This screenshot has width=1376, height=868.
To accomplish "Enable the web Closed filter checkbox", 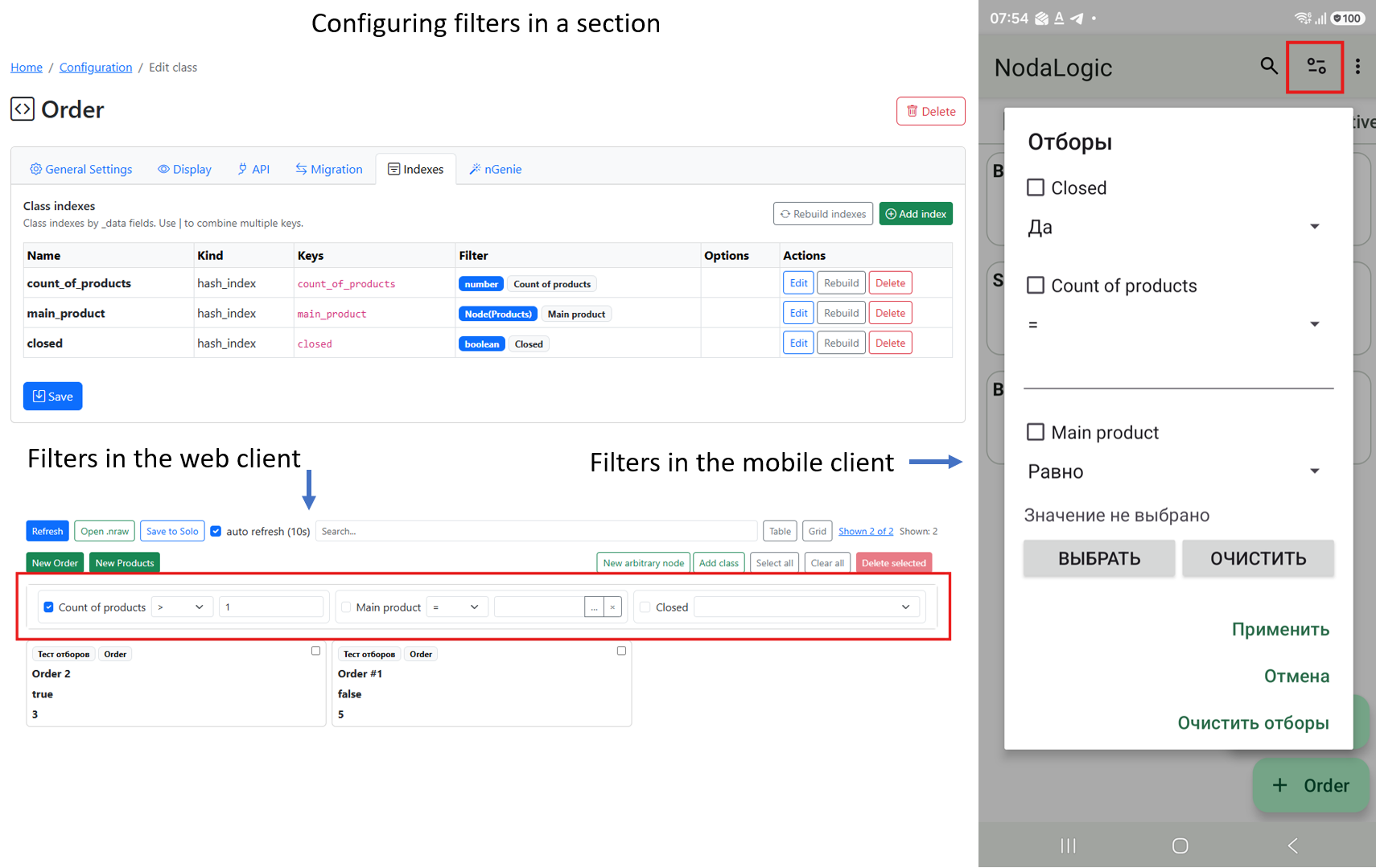I will [x=645, y=607].
